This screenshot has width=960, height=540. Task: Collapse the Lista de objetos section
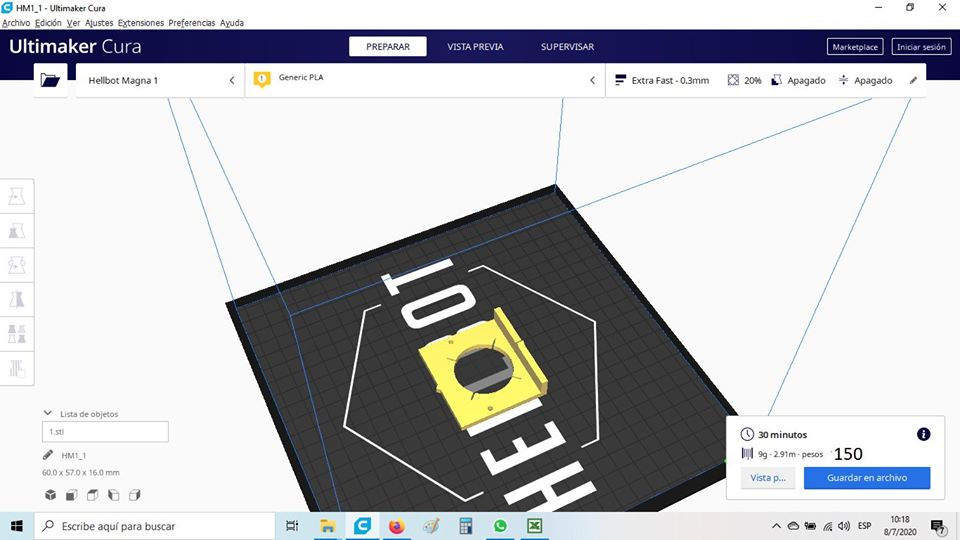coord(48,413)
